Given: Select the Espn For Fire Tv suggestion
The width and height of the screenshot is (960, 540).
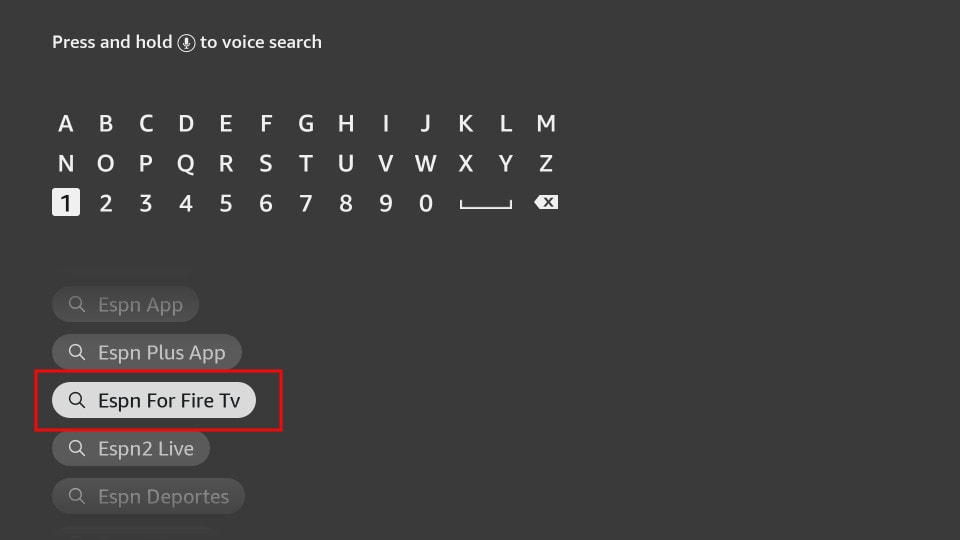Looking at the screenshot, I should click(154, 400).
